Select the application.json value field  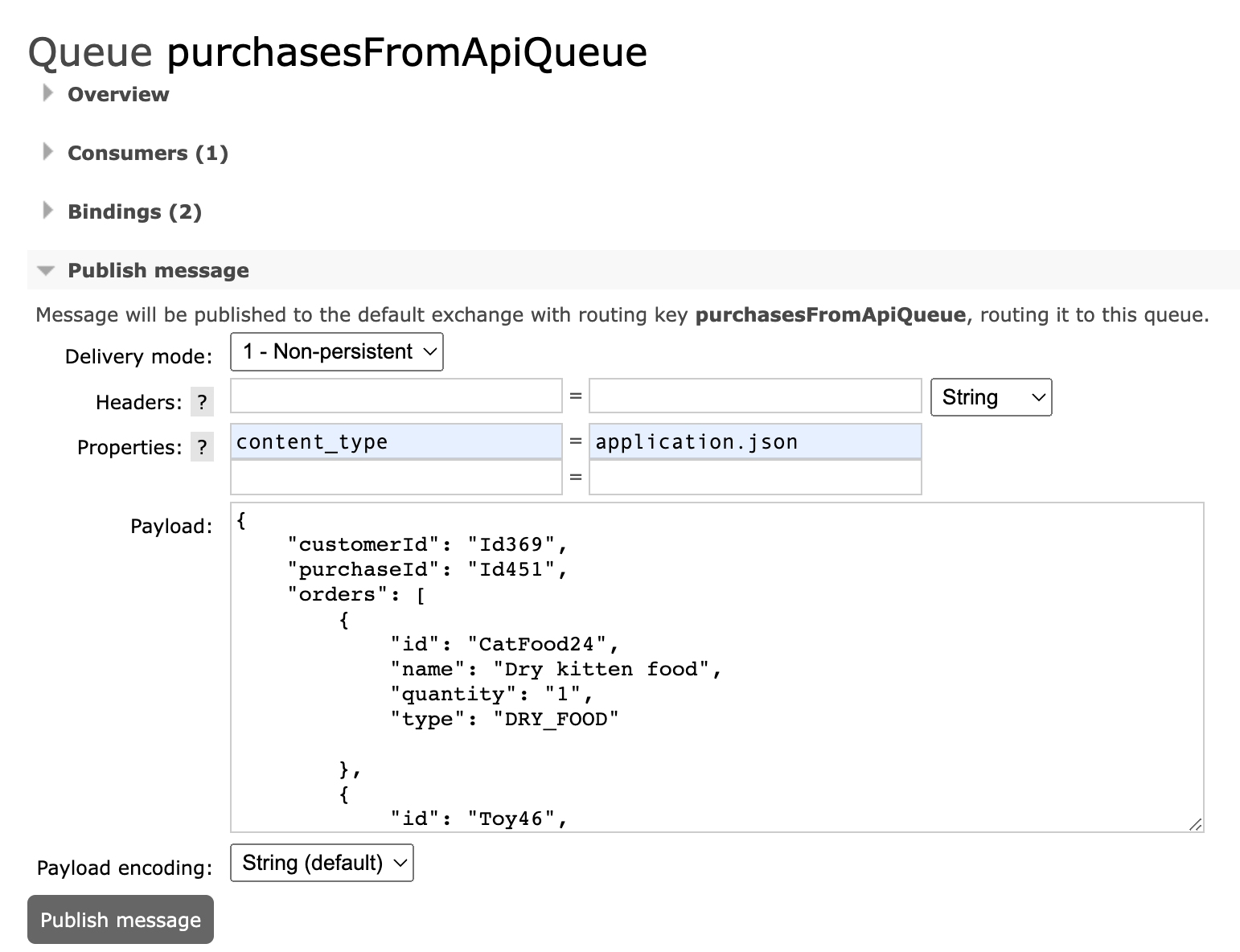click(x=754, y=441)
